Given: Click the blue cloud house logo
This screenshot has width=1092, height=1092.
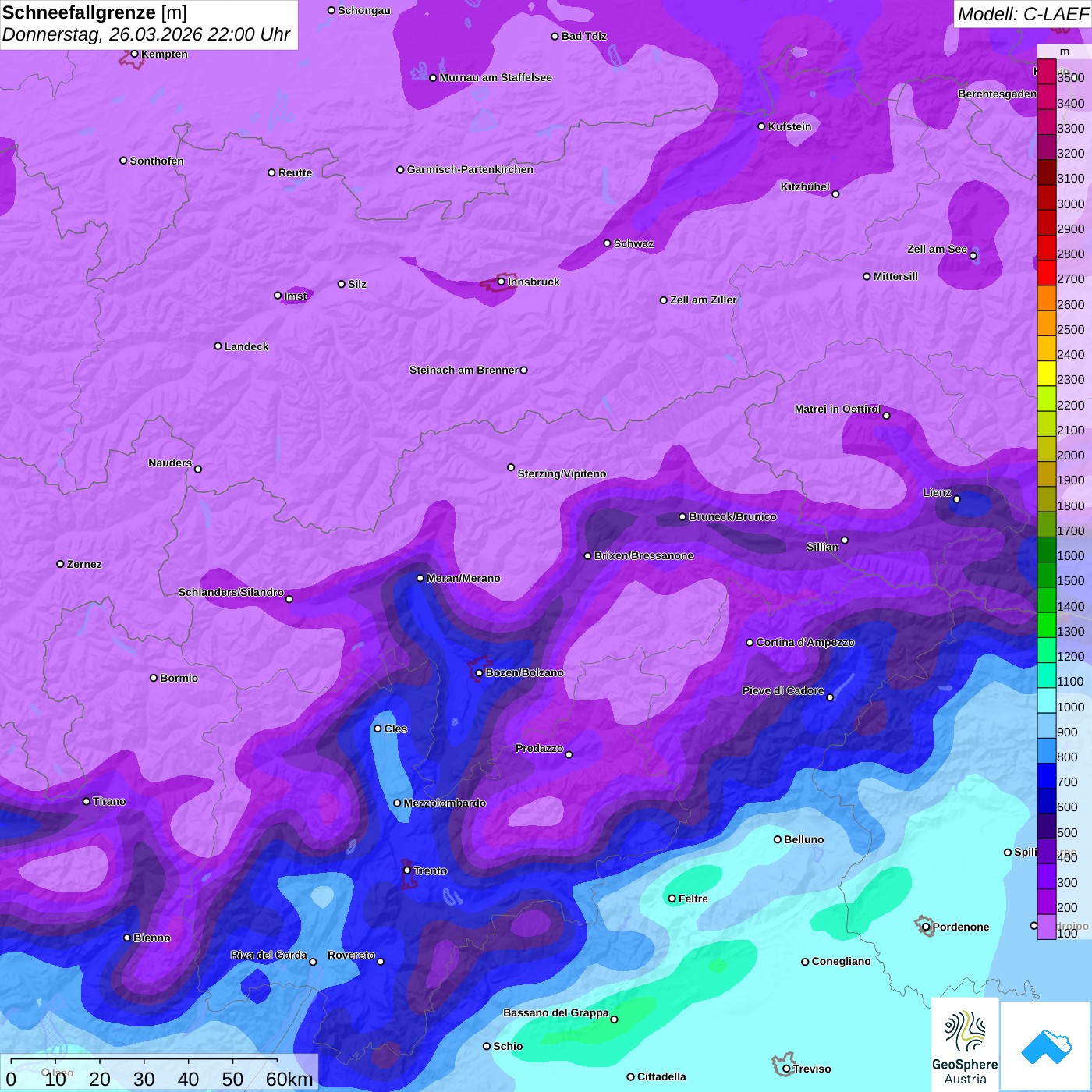Looking at the screenshot, I should point(1046,1046).
